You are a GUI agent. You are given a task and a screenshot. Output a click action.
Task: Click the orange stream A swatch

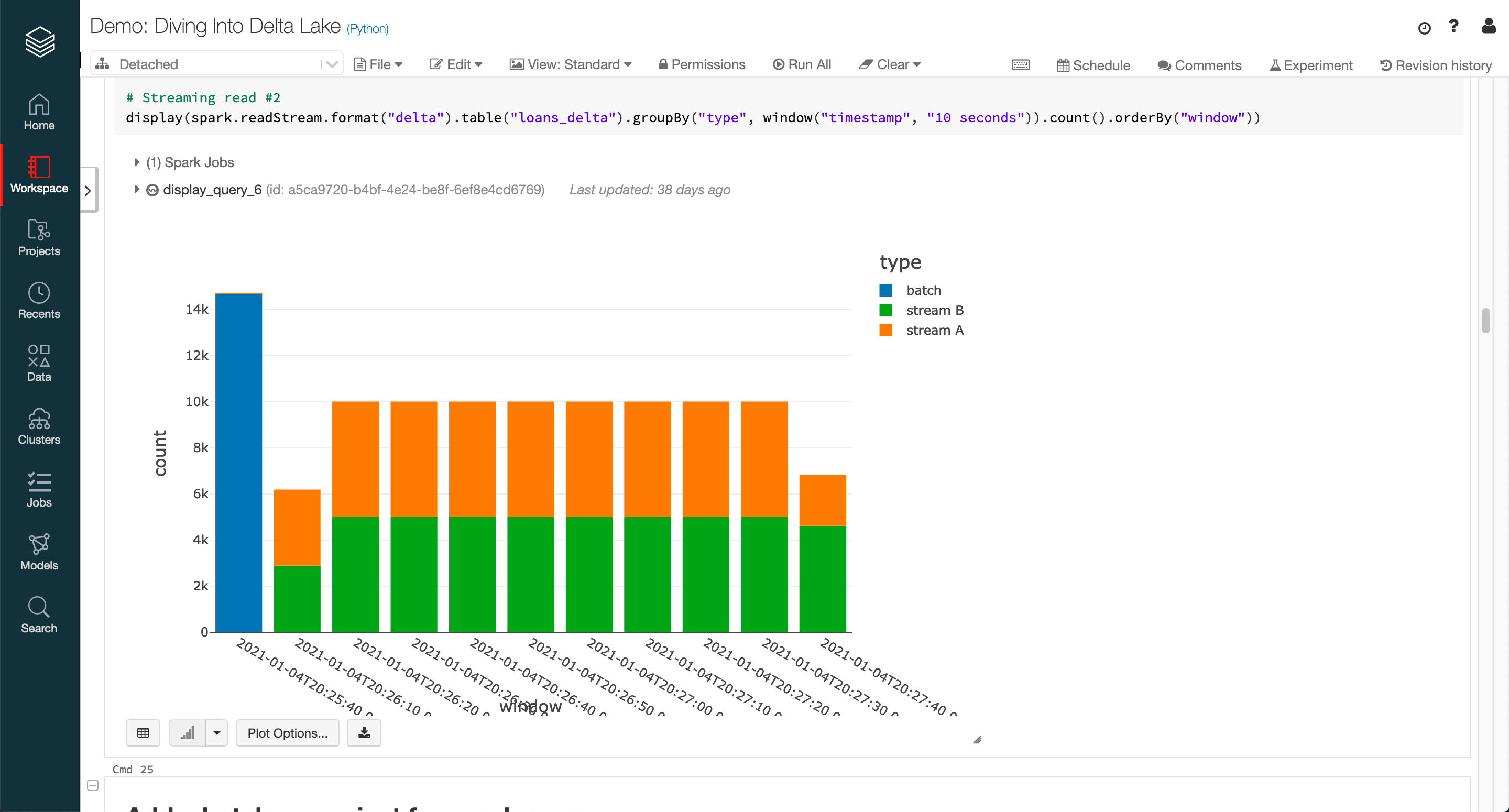(x=885, y=330)
